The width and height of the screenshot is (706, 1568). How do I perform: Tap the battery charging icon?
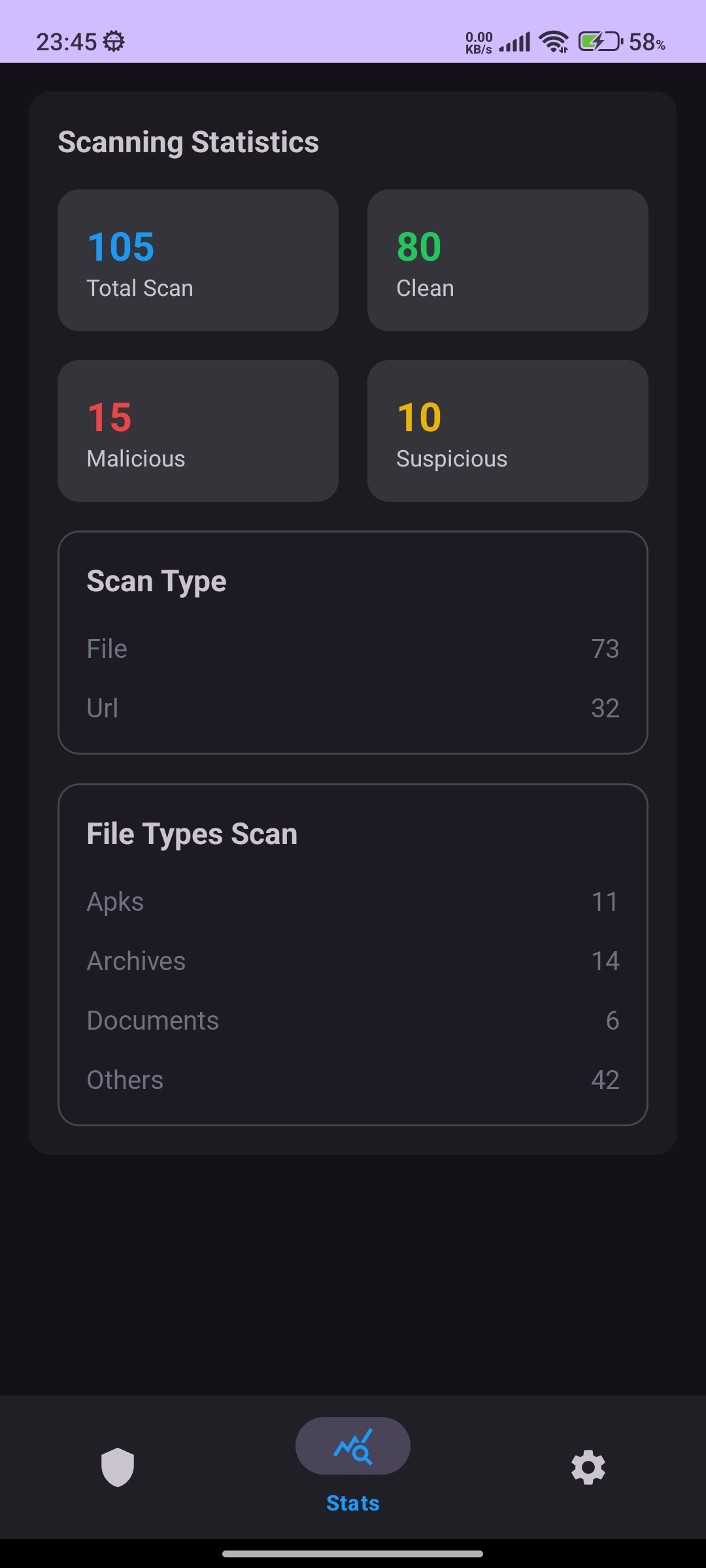(600, 42)
